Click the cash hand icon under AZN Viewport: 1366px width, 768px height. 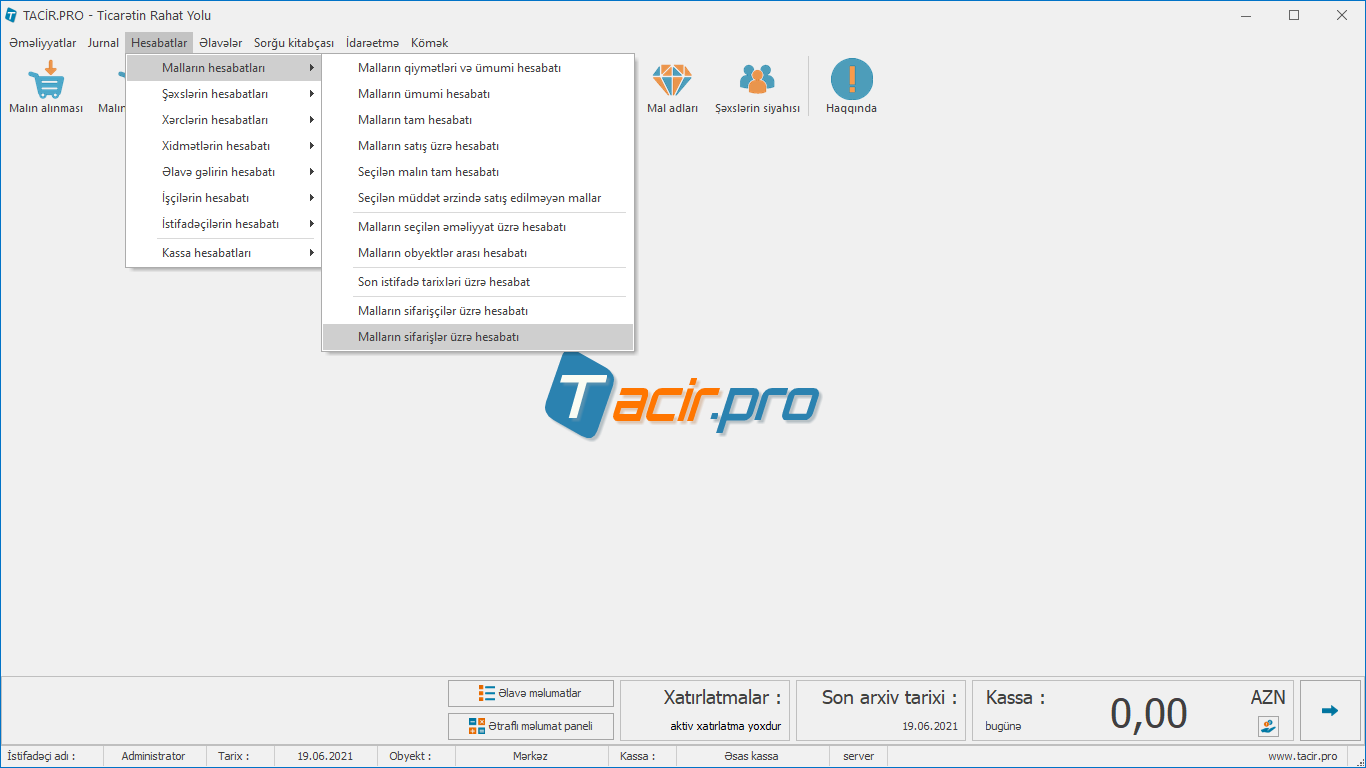[x=1268, y=727]
